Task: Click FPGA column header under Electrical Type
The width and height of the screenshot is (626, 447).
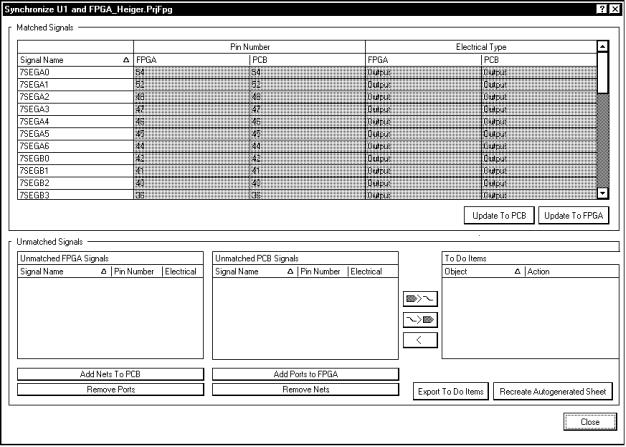Action: [x=423, y=60]
